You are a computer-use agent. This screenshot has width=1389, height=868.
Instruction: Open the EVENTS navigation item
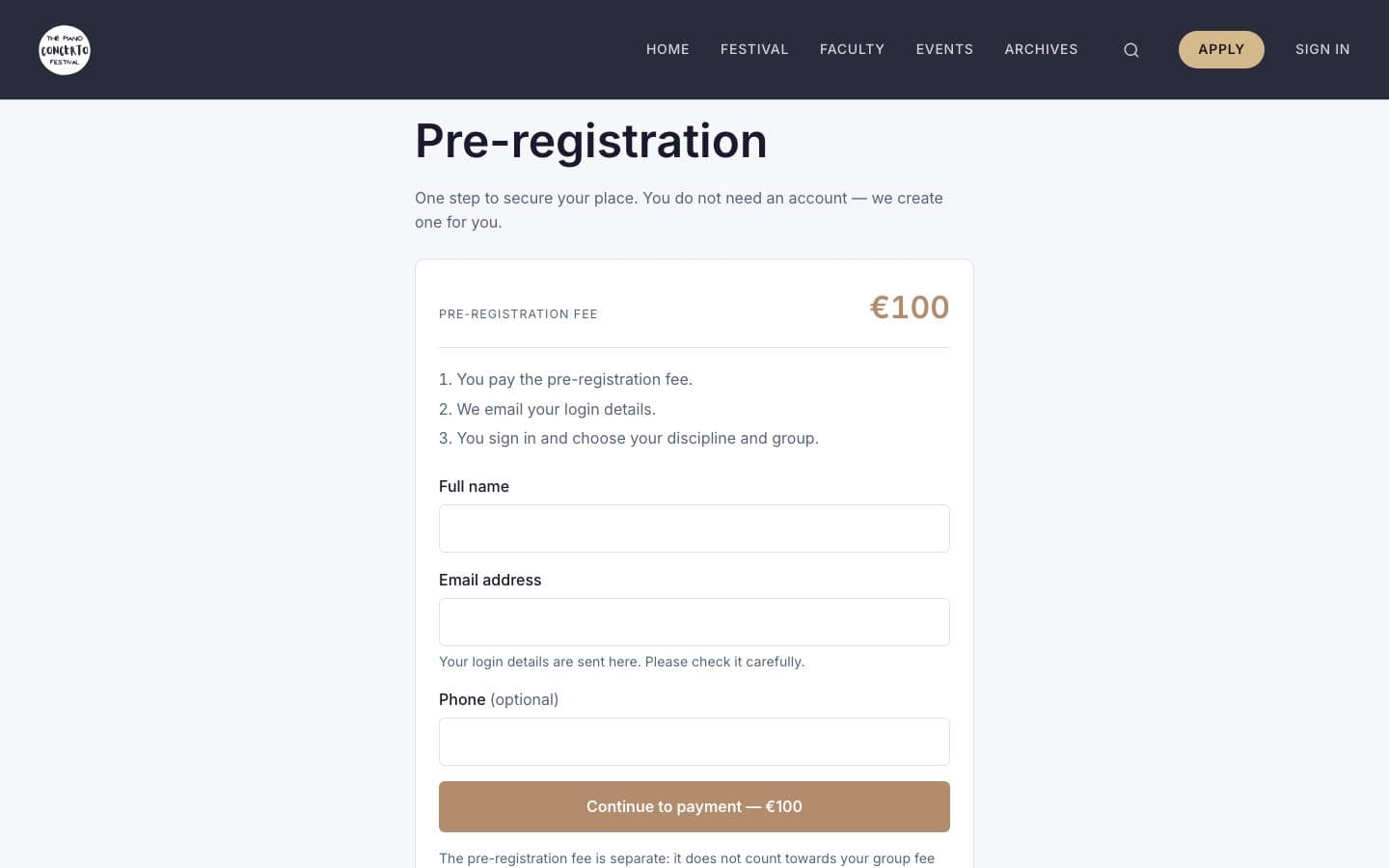point(944,49)
